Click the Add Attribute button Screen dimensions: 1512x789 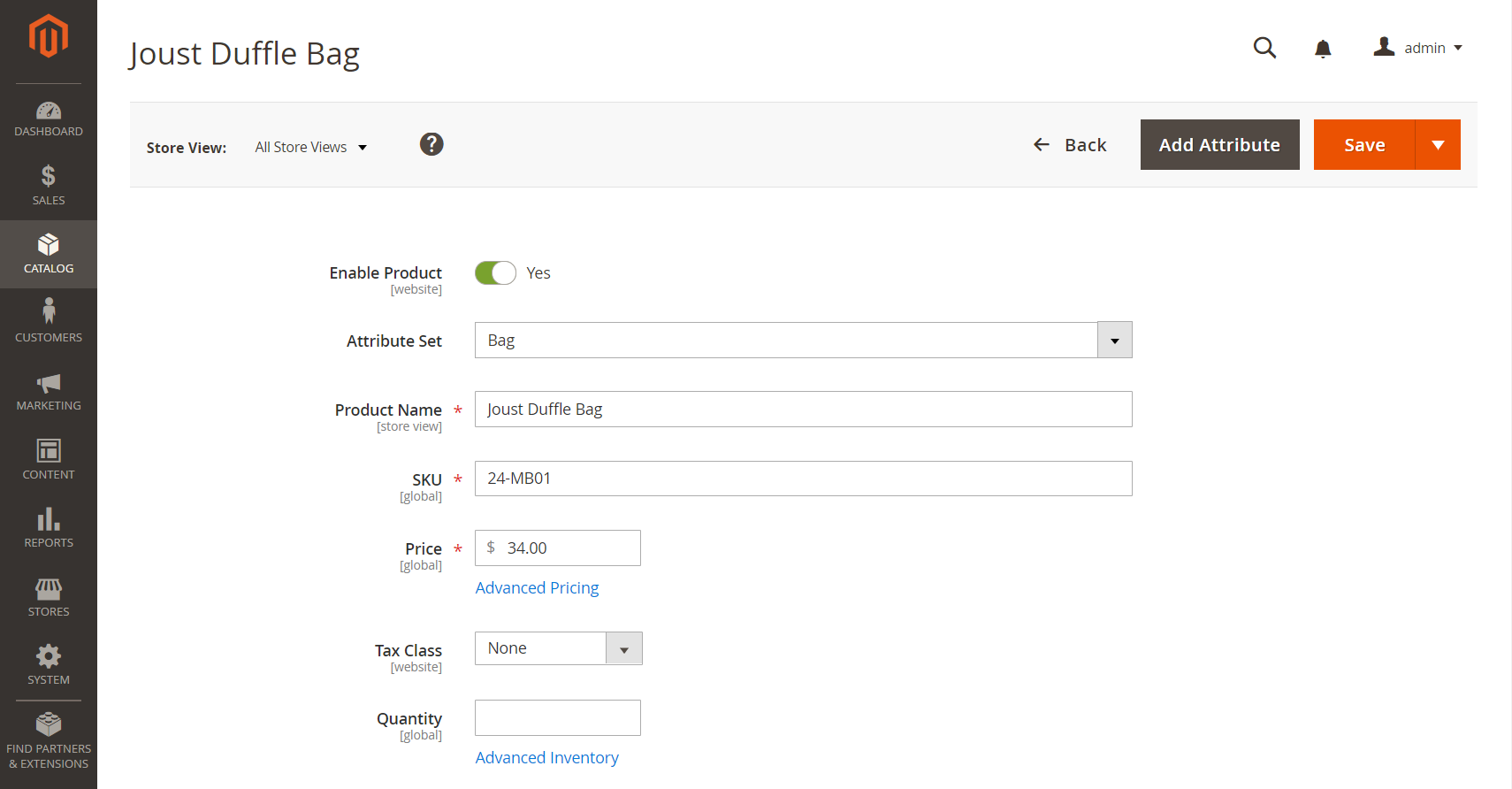(1220, 144)
